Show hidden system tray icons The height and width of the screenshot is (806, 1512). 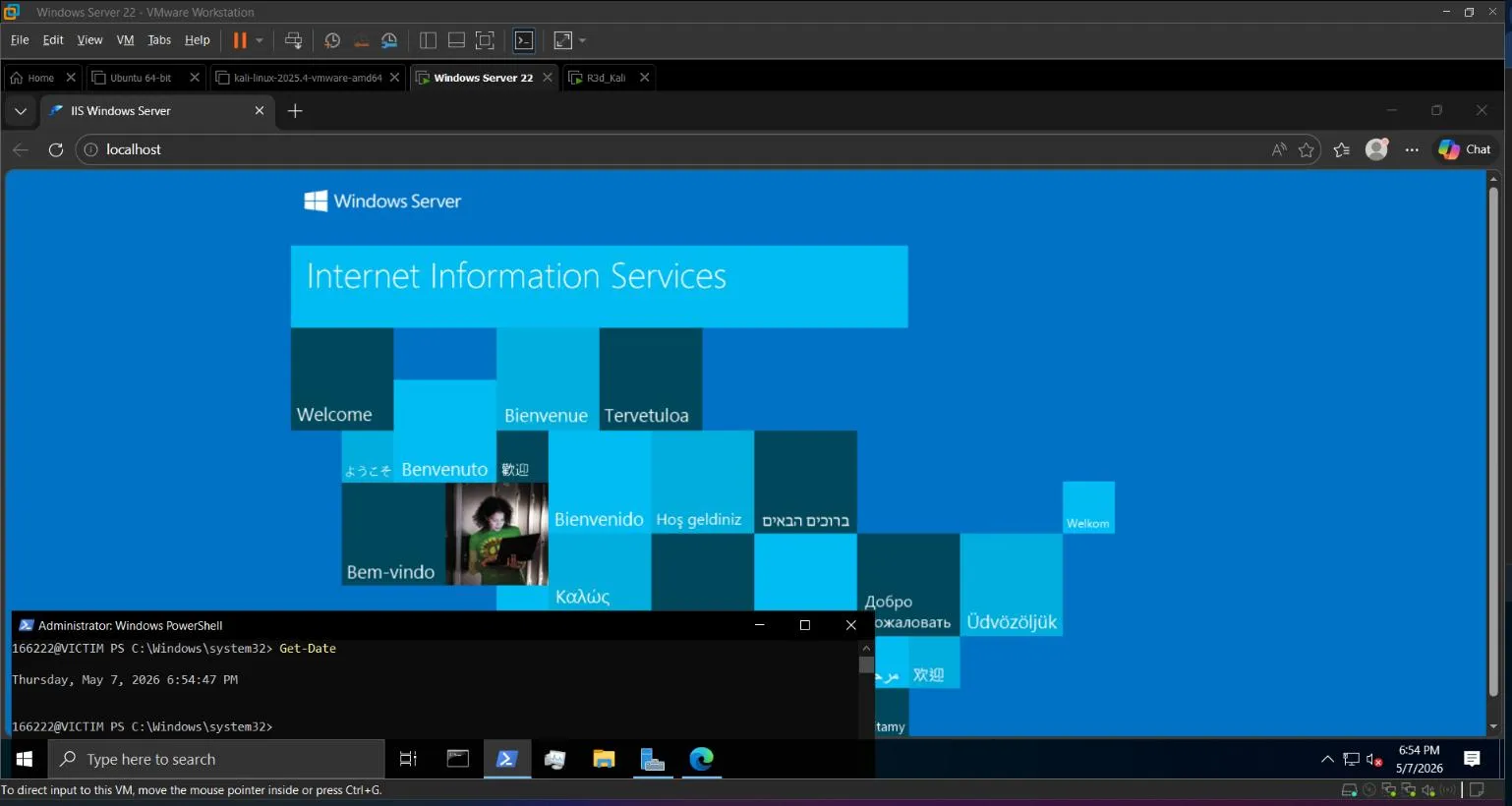tap(1327, 759)
